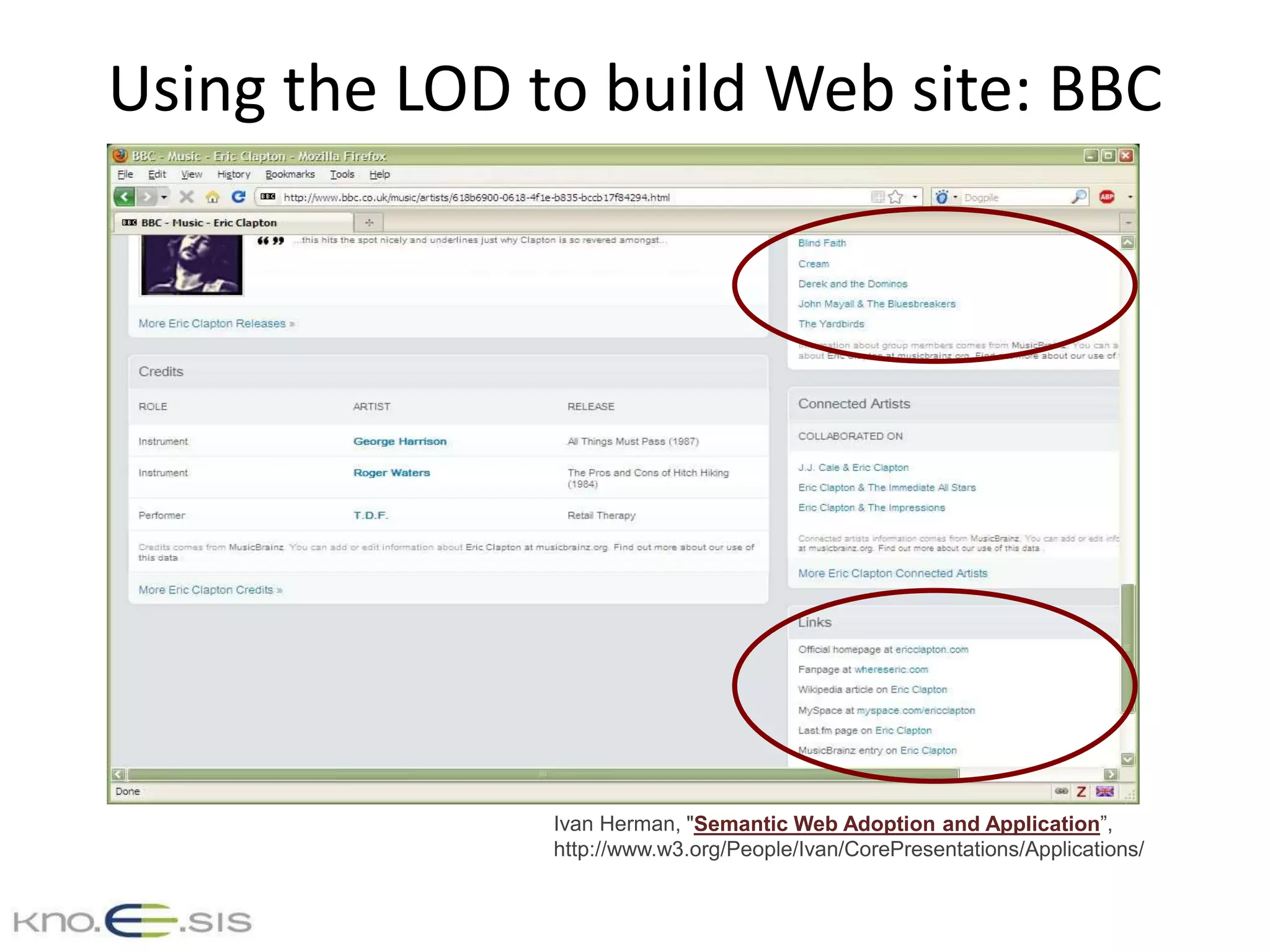The height and width of the screenshot is (952, 1270).
Task: Open Semantic Web Adoption and Application link
Action: pos(896,824)
